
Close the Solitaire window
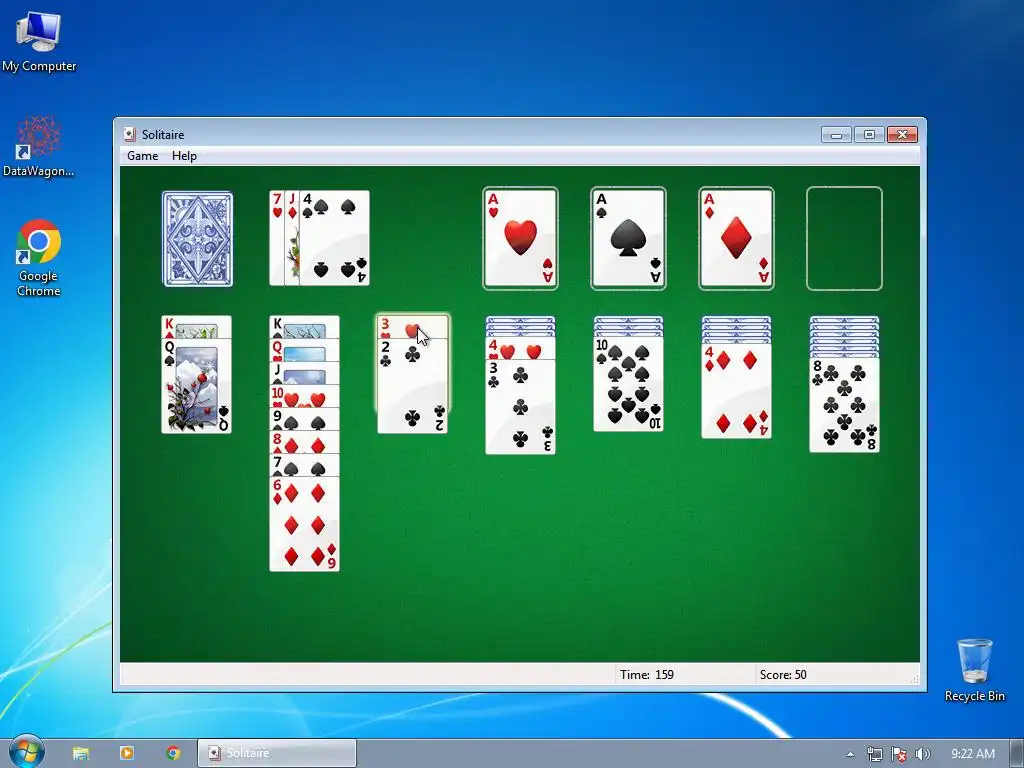[902, 135]
